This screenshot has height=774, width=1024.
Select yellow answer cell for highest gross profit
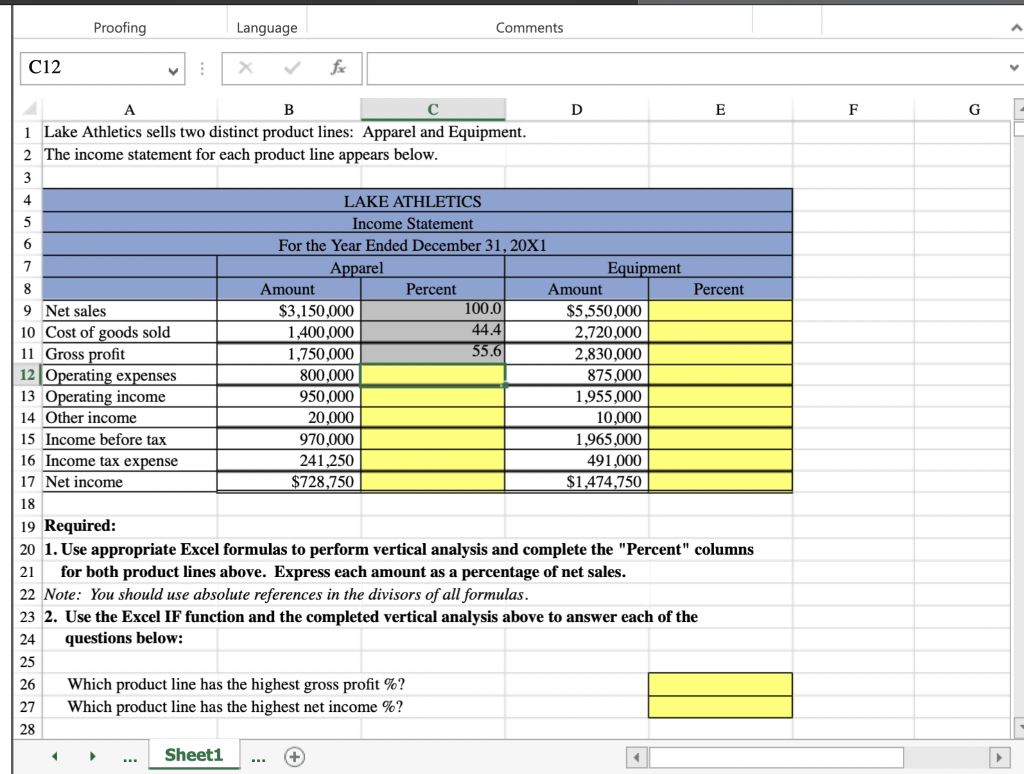(x=720, y=684)
